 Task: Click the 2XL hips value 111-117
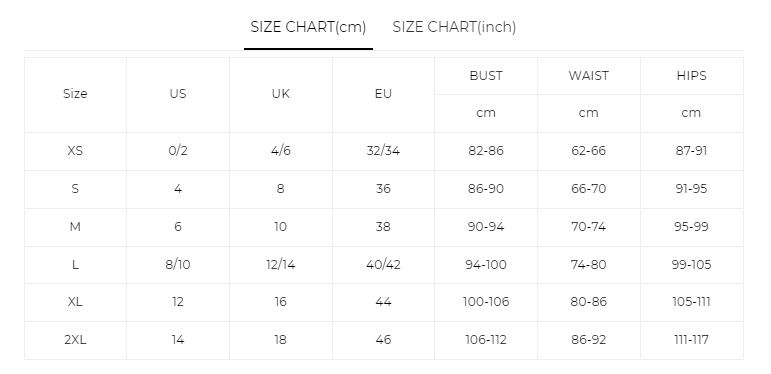(x=691, y=340)
